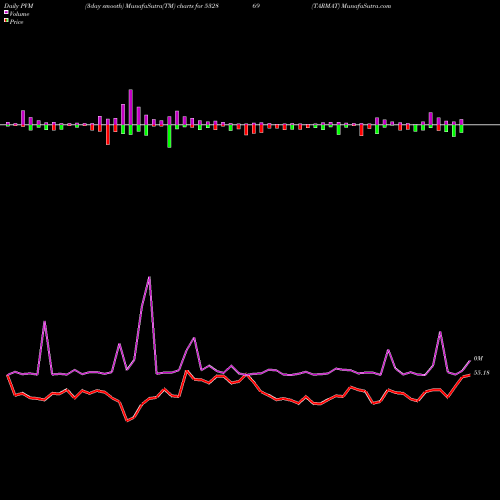Viewport: 500px width, 500px height.
Task: Click the 55.18 price end label
Action: 481,373
